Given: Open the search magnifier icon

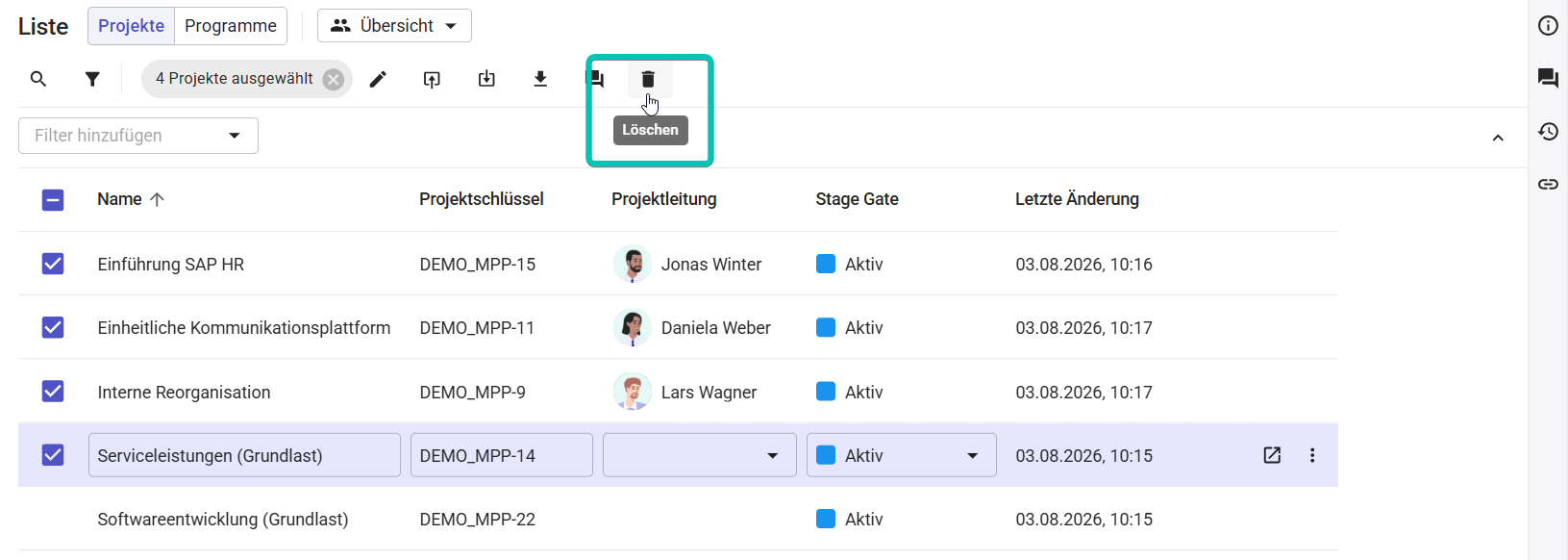Looking at the screenshot, I should [38, 79].
